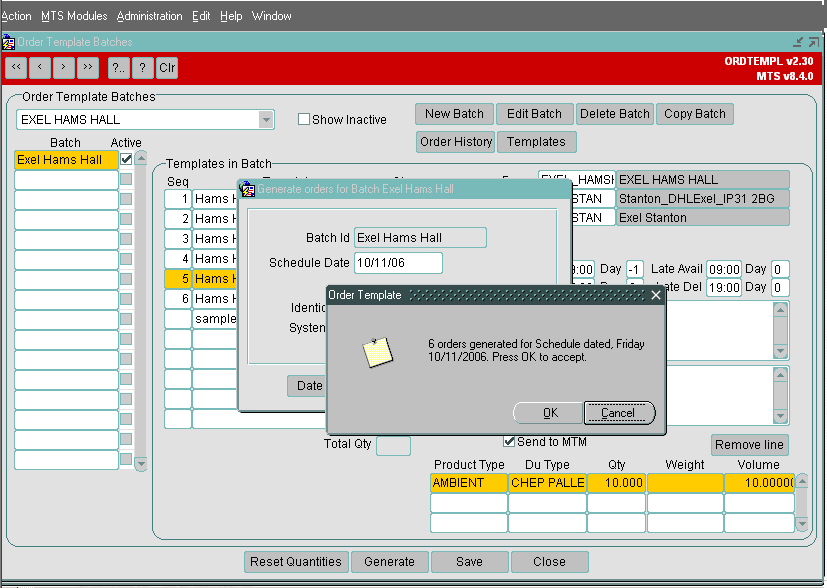
Task: Select the Exel Hams Hall batch row
Action: 66,160
